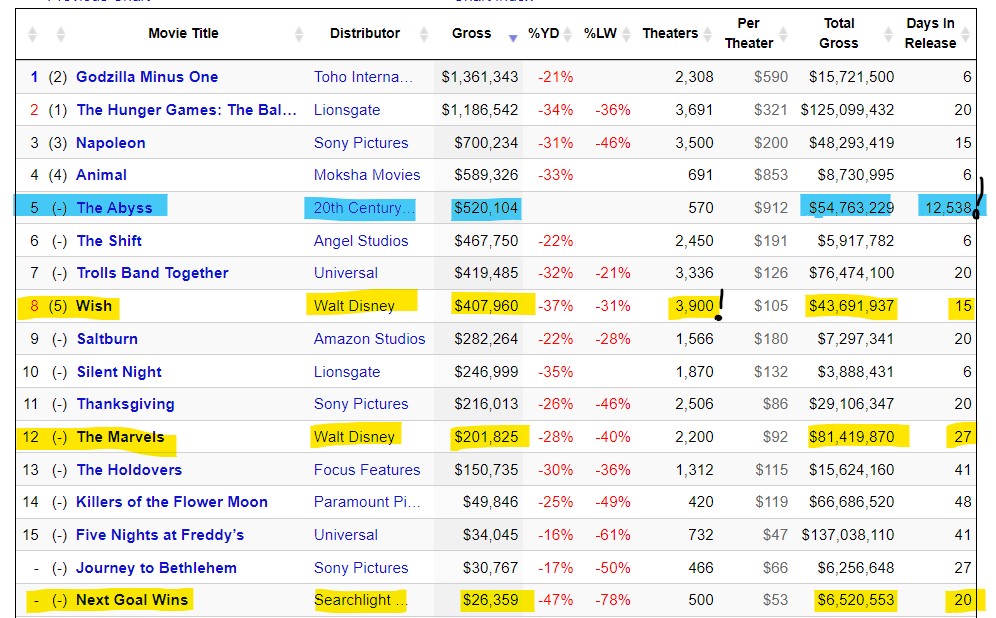This screenshot has width=996, height=618.
Task: Click the first rank column sort arrows
Action: (x=33, y=35)
